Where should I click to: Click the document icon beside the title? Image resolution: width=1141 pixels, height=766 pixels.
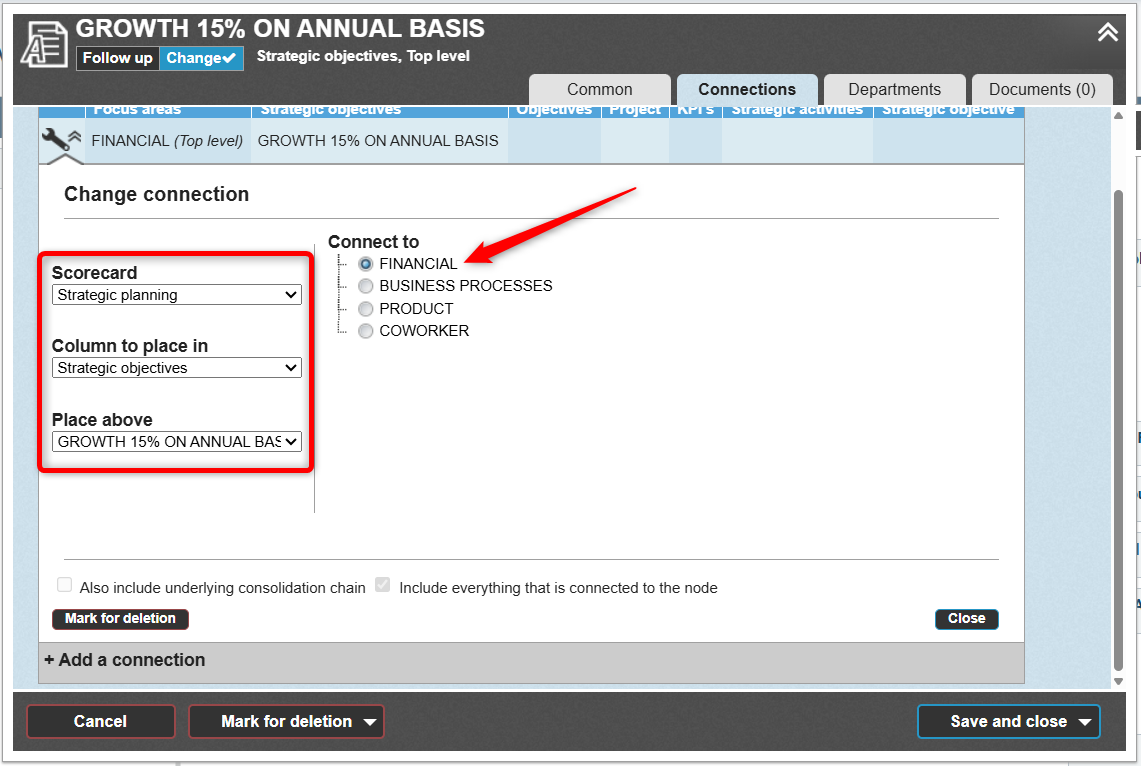click(x=44, y=43)
